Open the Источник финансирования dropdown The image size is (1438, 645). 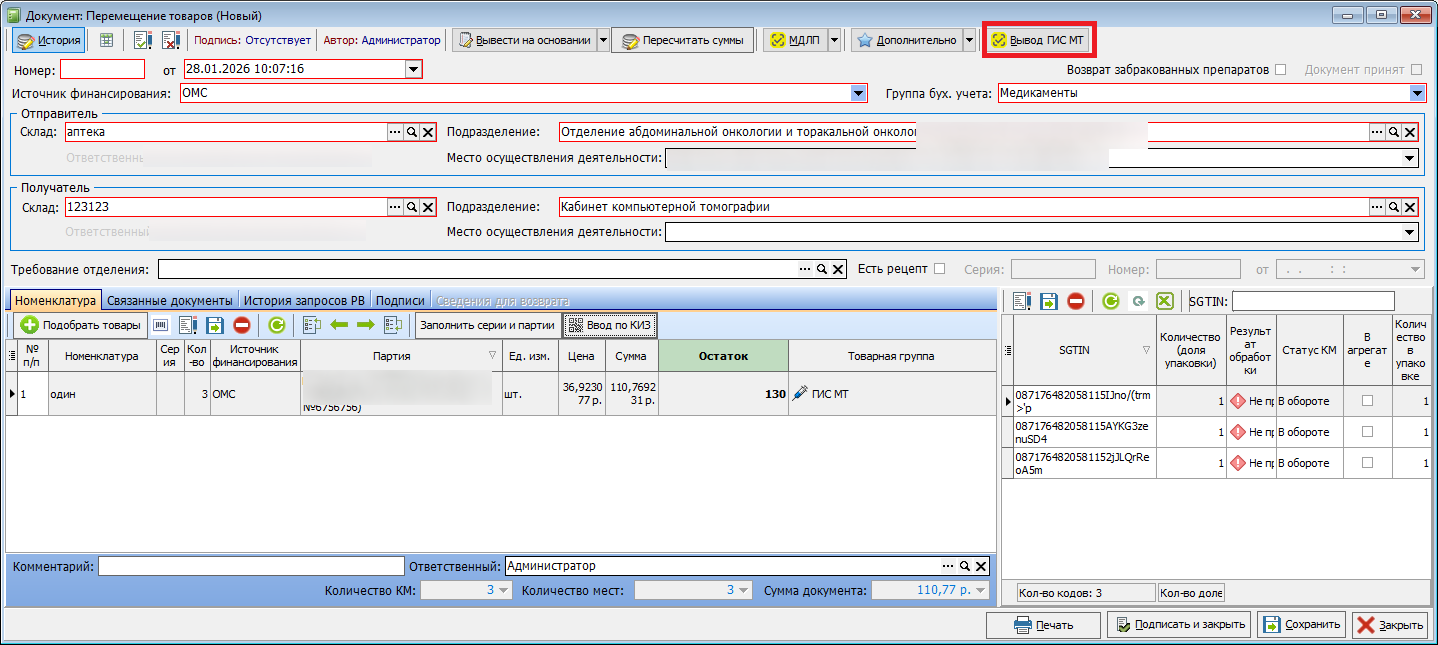(x=858, y=93)
